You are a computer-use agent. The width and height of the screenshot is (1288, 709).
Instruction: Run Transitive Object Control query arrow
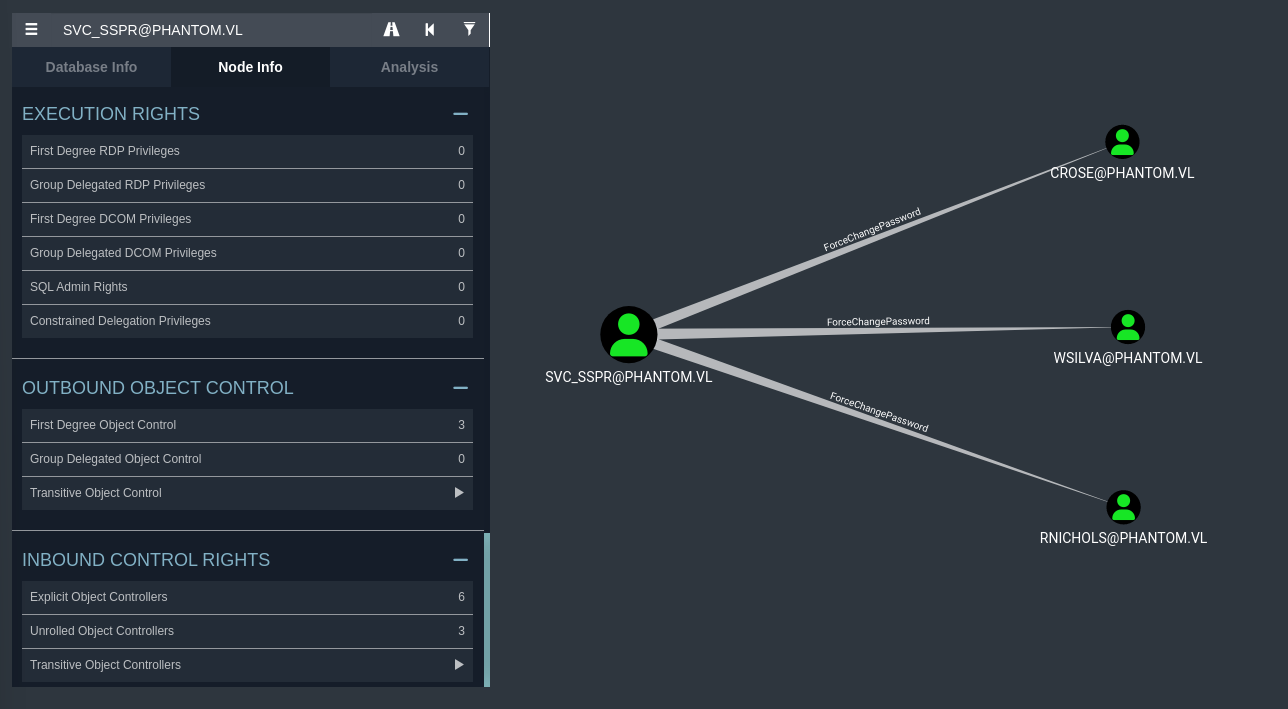459,493
